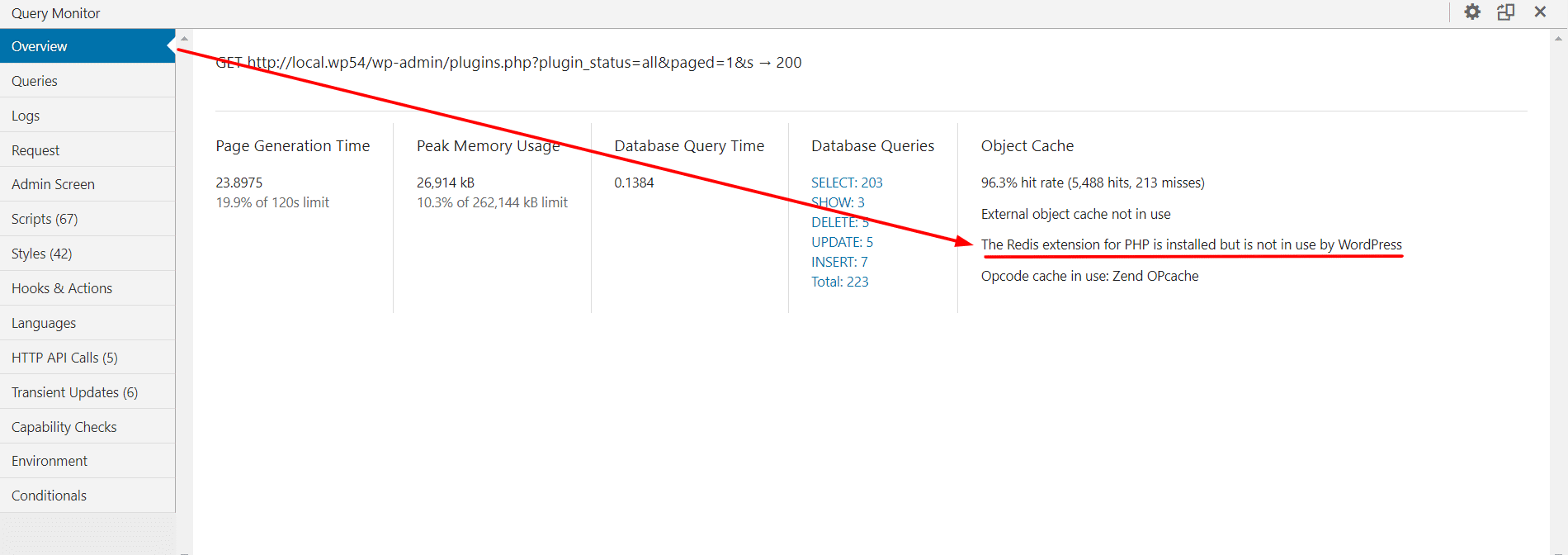Open the Styles (42) panel
The image size is (1568, 555).
pos(87,254)
